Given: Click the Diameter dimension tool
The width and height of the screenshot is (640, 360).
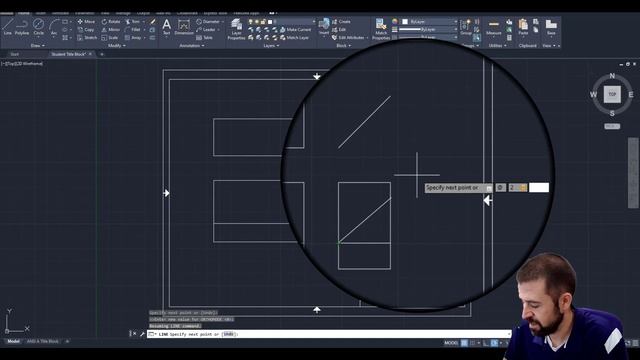Looking at the screenshot, I should click(208, 22).
